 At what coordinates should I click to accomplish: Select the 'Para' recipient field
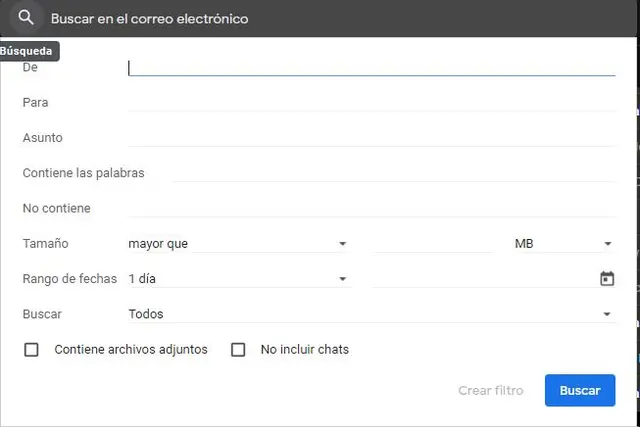click(370, 102)
